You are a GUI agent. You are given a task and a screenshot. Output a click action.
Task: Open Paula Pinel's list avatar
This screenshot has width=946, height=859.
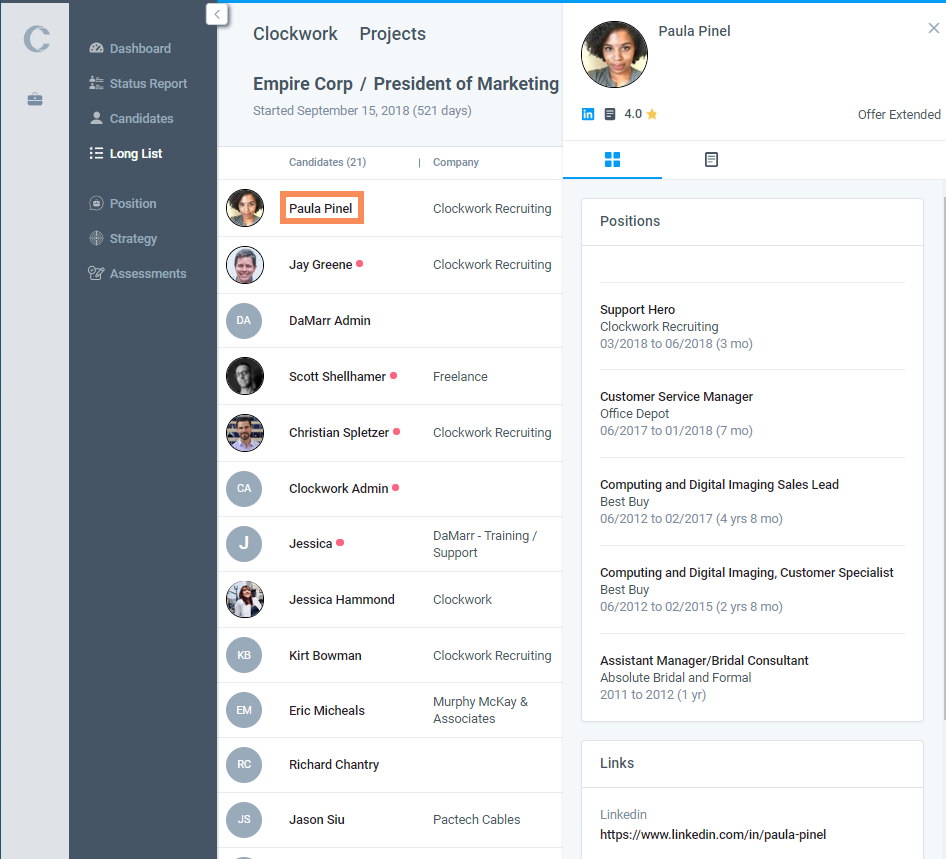pos(245,208)
